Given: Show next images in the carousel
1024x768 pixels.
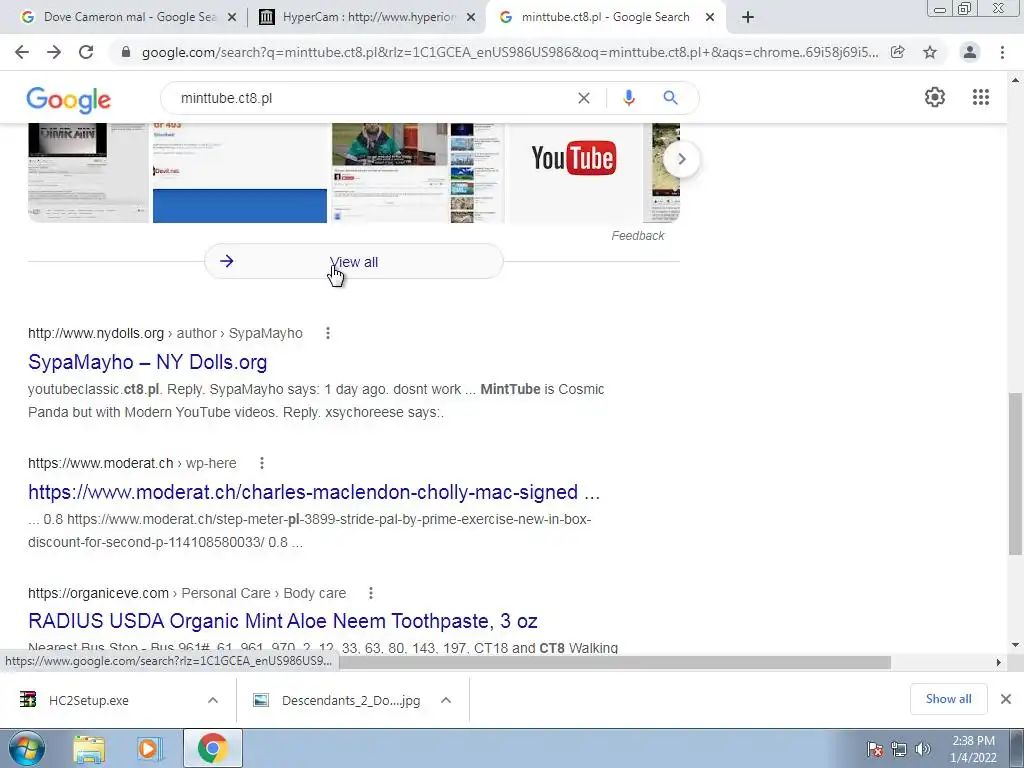Looking at the screenshot, I should click(x=682, y=159).
